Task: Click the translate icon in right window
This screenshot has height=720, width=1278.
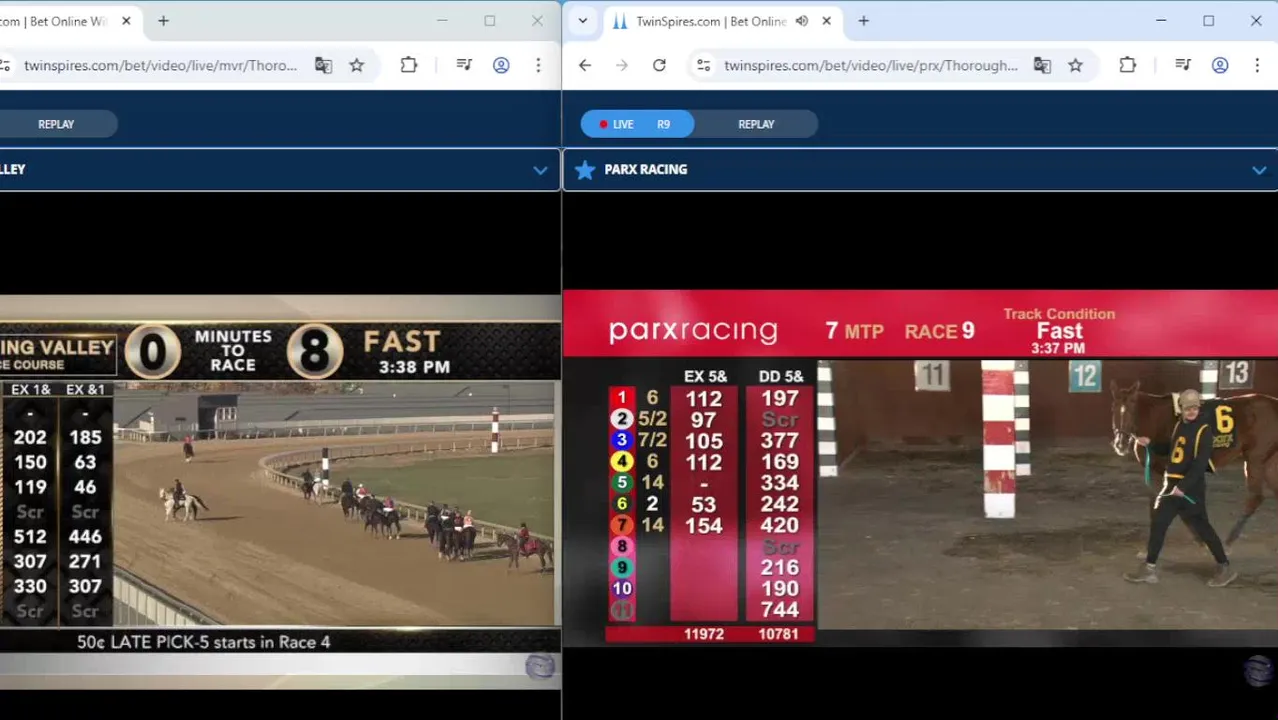Action: (x=1042, y=65)
